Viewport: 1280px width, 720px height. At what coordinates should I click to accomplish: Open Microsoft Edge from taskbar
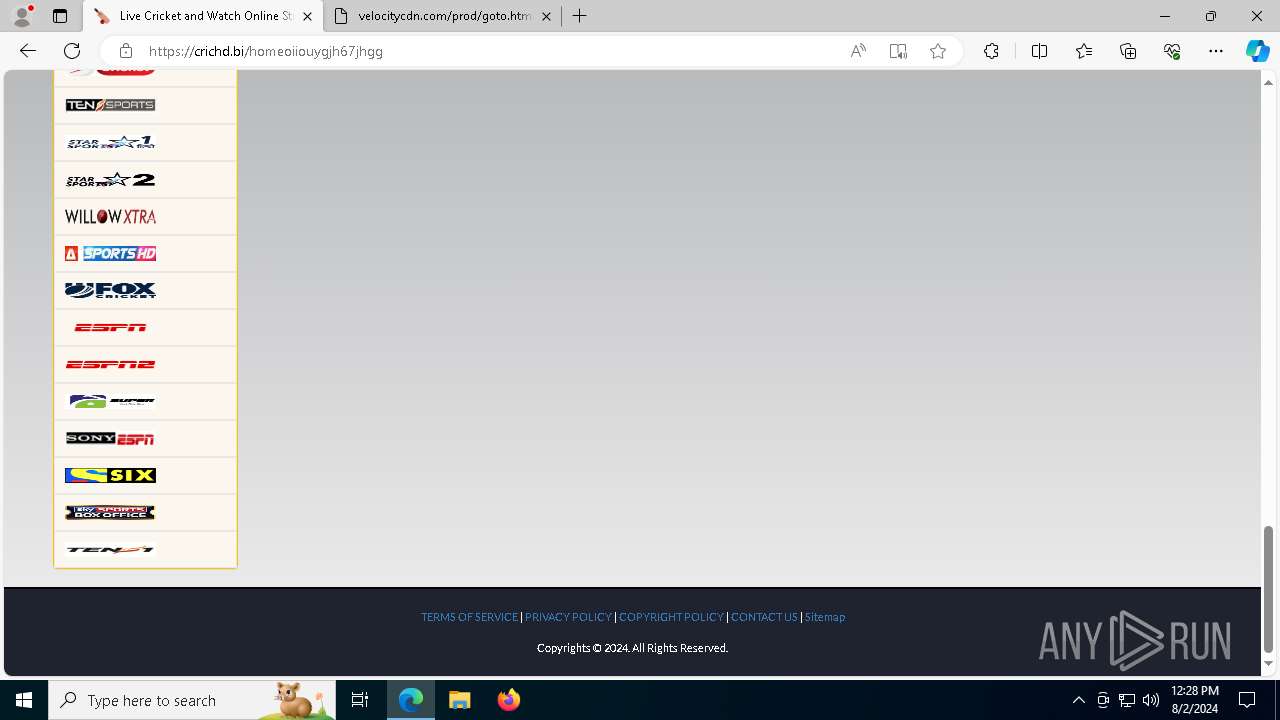(411, 700)
